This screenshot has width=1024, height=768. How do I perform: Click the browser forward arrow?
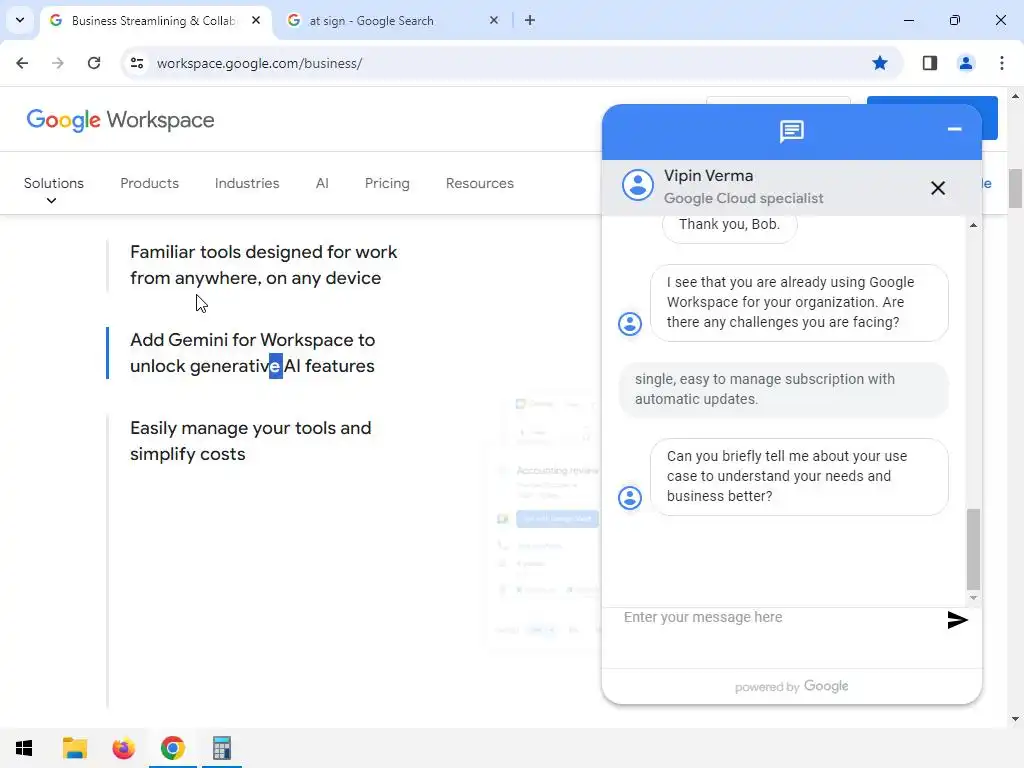pyautogui.click(x=58, y=63)
